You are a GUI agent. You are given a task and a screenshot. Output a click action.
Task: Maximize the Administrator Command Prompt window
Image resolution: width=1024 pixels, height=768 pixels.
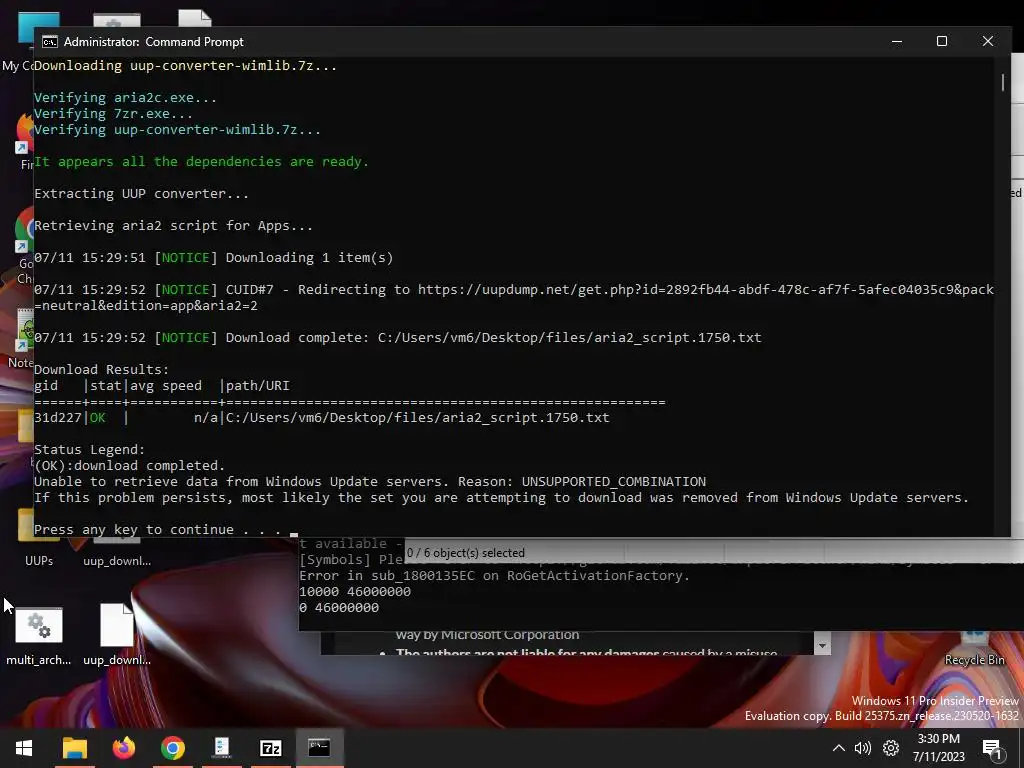[942, 41]
